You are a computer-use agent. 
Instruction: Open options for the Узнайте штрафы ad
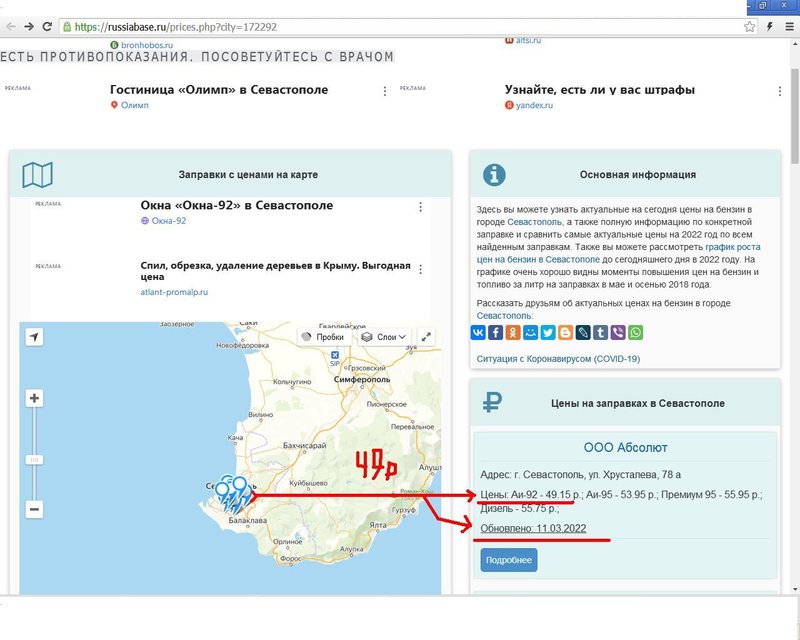coord(780,91)
